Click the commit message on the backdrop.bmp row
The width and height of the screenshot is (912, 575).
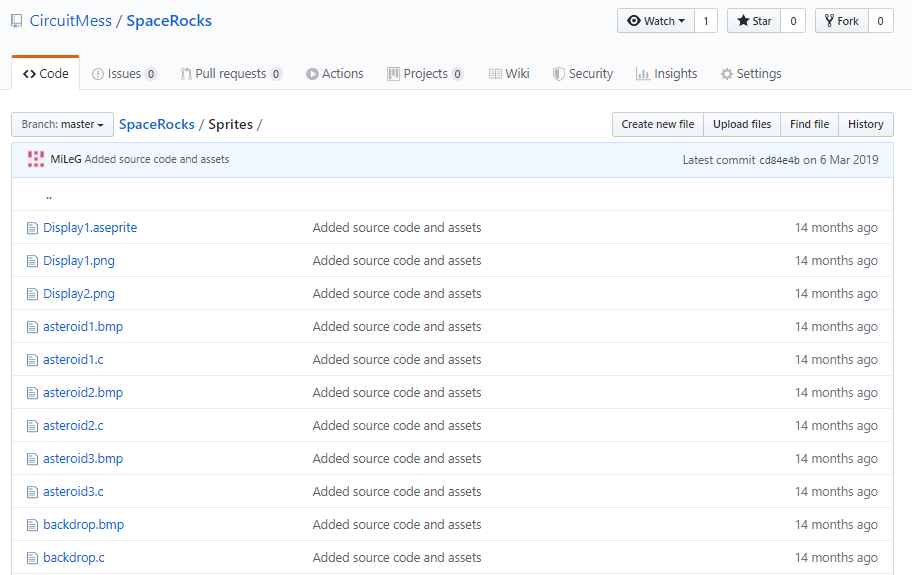tap(397, 525)
